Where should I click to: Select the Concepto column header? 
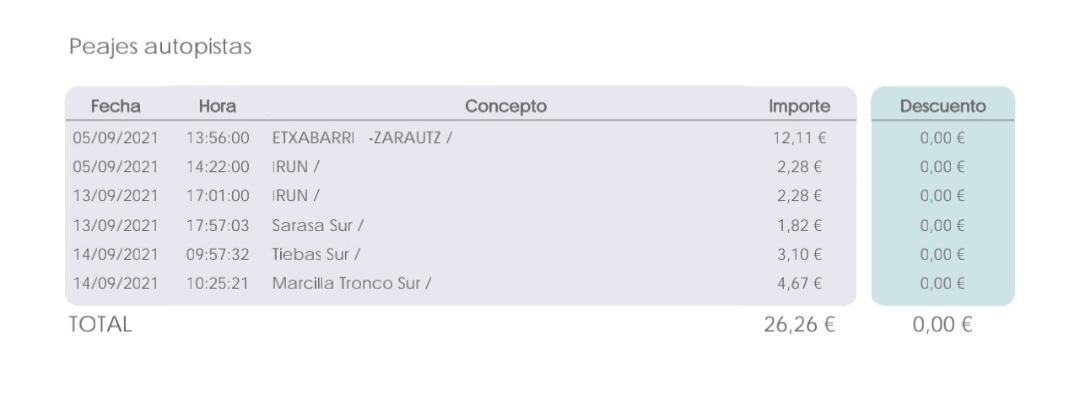pyautogui.click(x=506, y=106)
